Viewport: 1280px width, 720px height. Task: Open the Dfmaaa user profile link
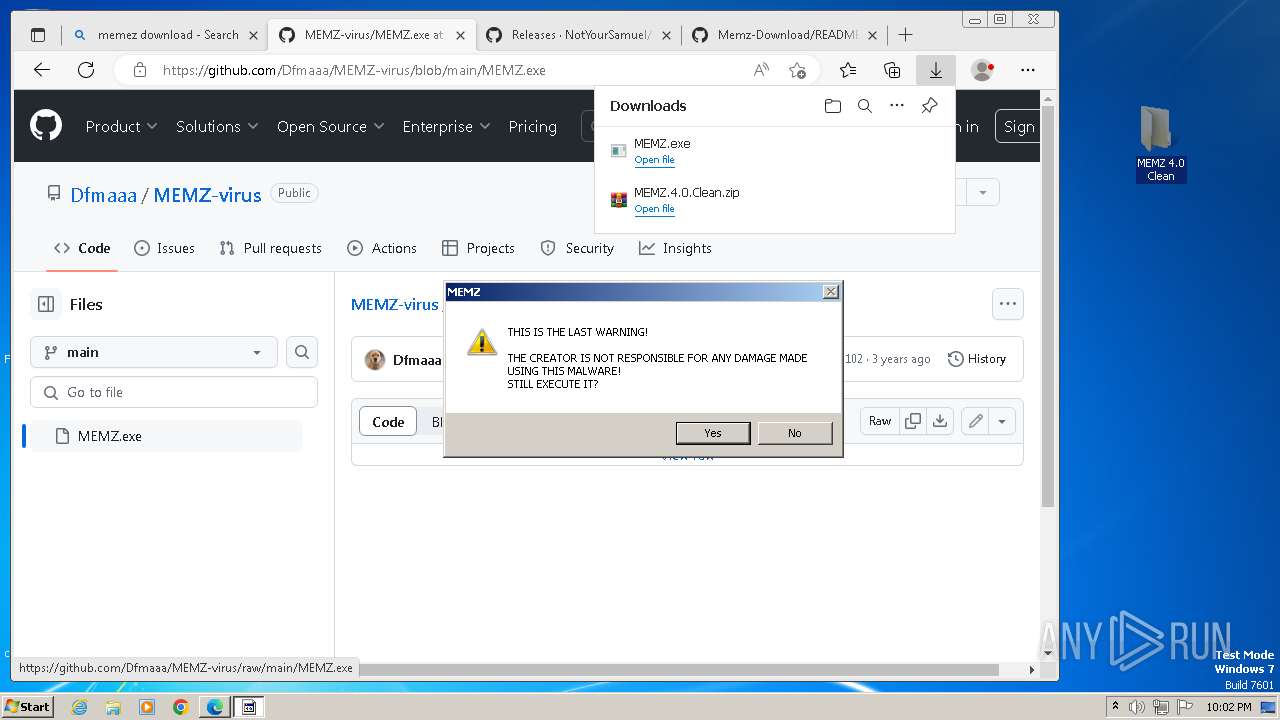(x=103, y=195)
